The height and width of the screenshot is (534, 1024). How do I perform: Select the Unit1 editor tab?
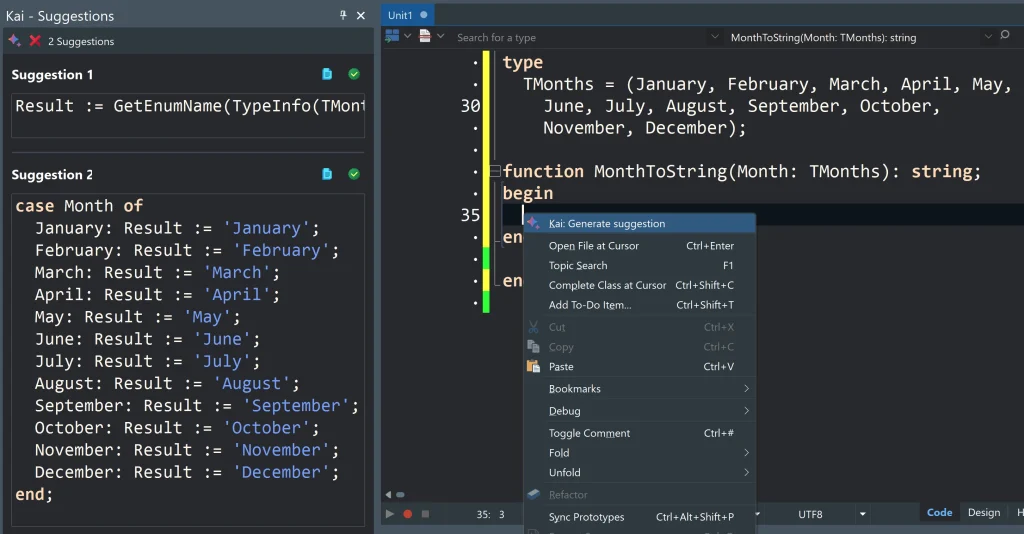(x=408, y=15)
